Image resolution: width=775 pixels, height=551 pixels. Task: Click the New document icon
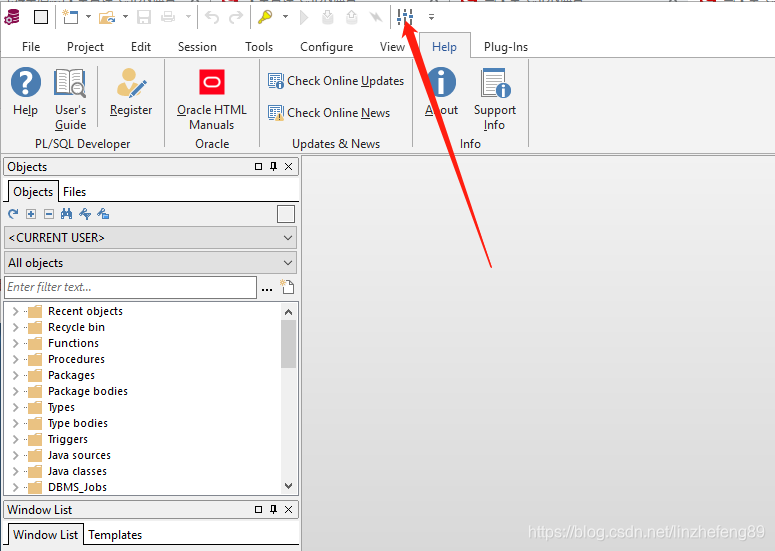point(70,17)
